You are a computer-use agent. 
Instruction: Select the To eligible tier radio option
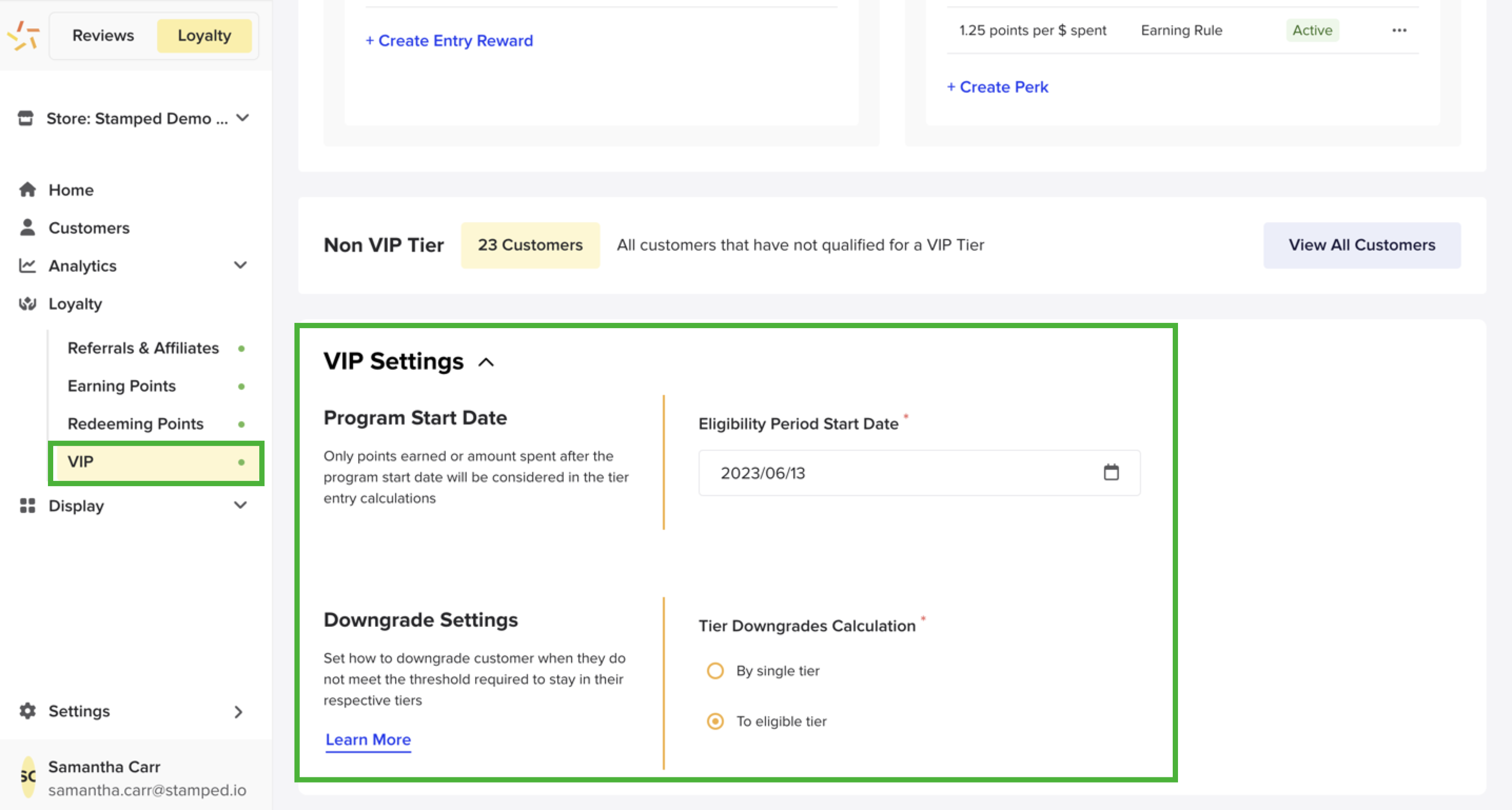715,721
